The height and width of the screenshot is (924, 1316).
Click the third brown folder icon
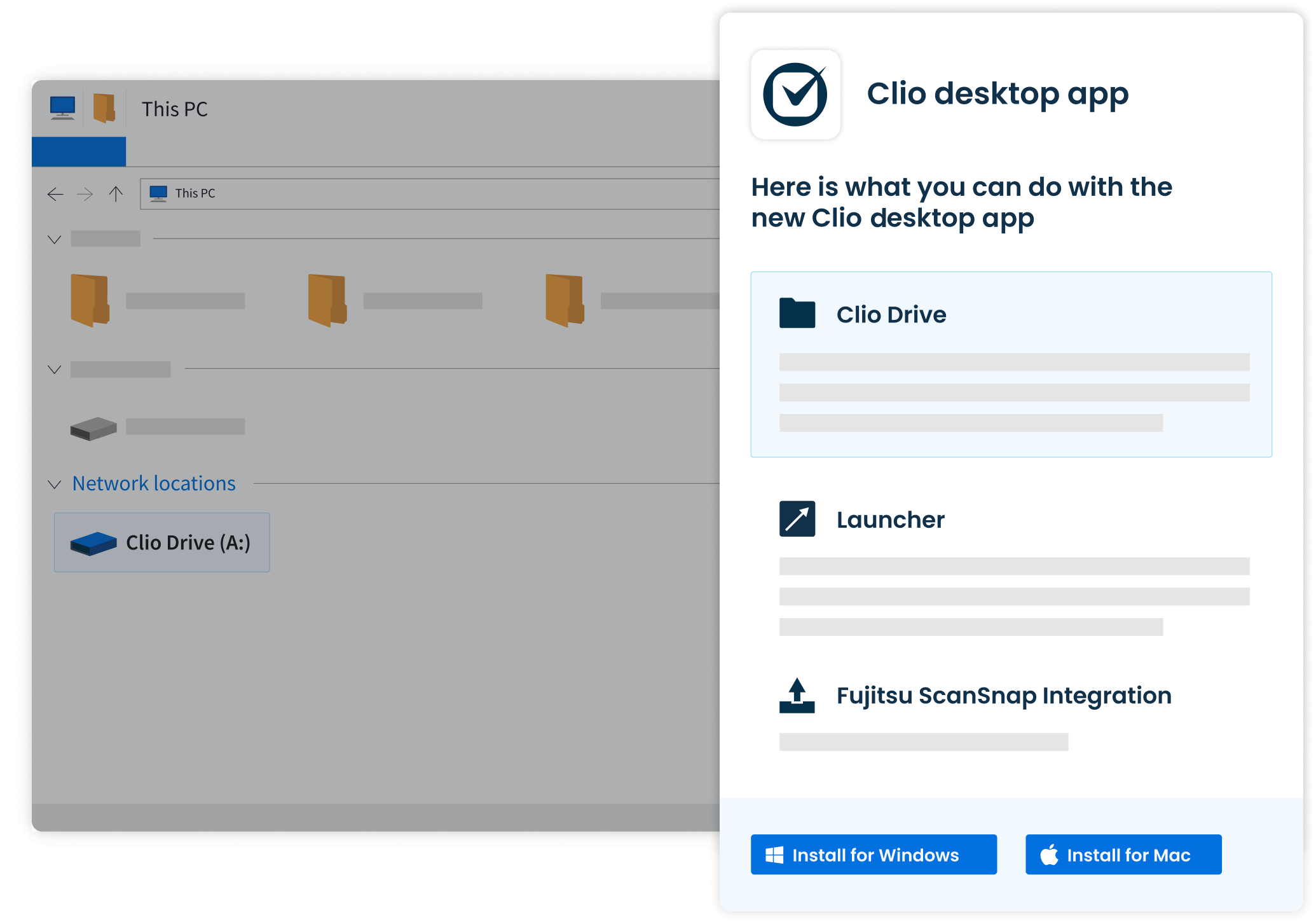point(565,301)
